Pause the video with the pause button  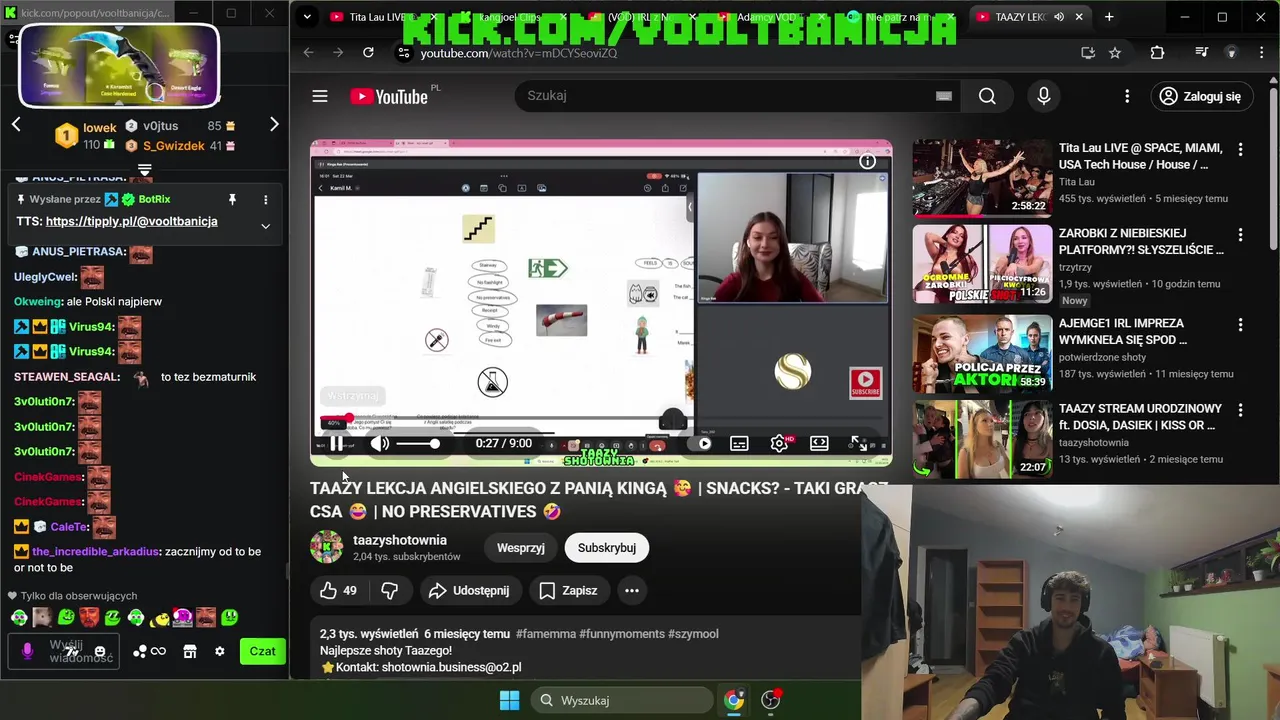(x=337, y=443)
